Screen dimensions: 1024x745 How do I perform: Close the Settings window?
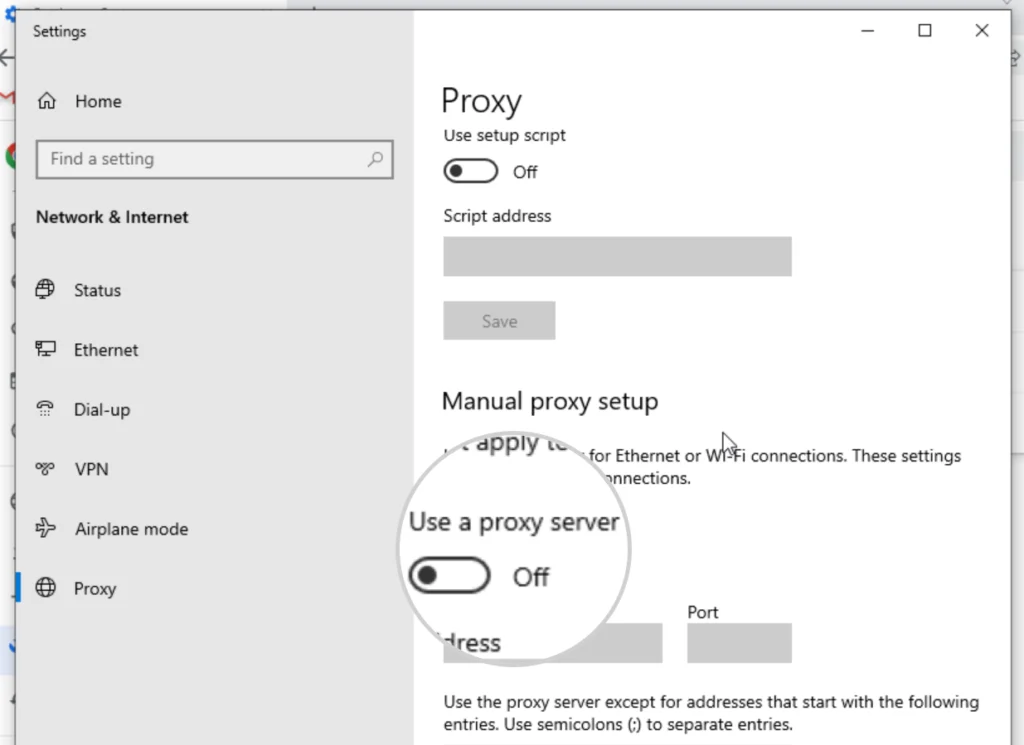(982, 31)
